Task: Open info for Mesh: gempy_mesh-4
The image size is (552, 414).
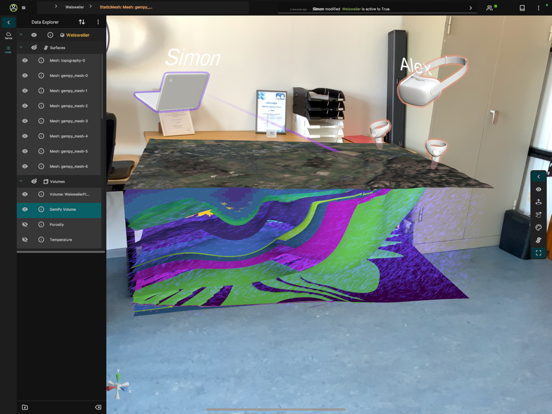Action: 41,136
